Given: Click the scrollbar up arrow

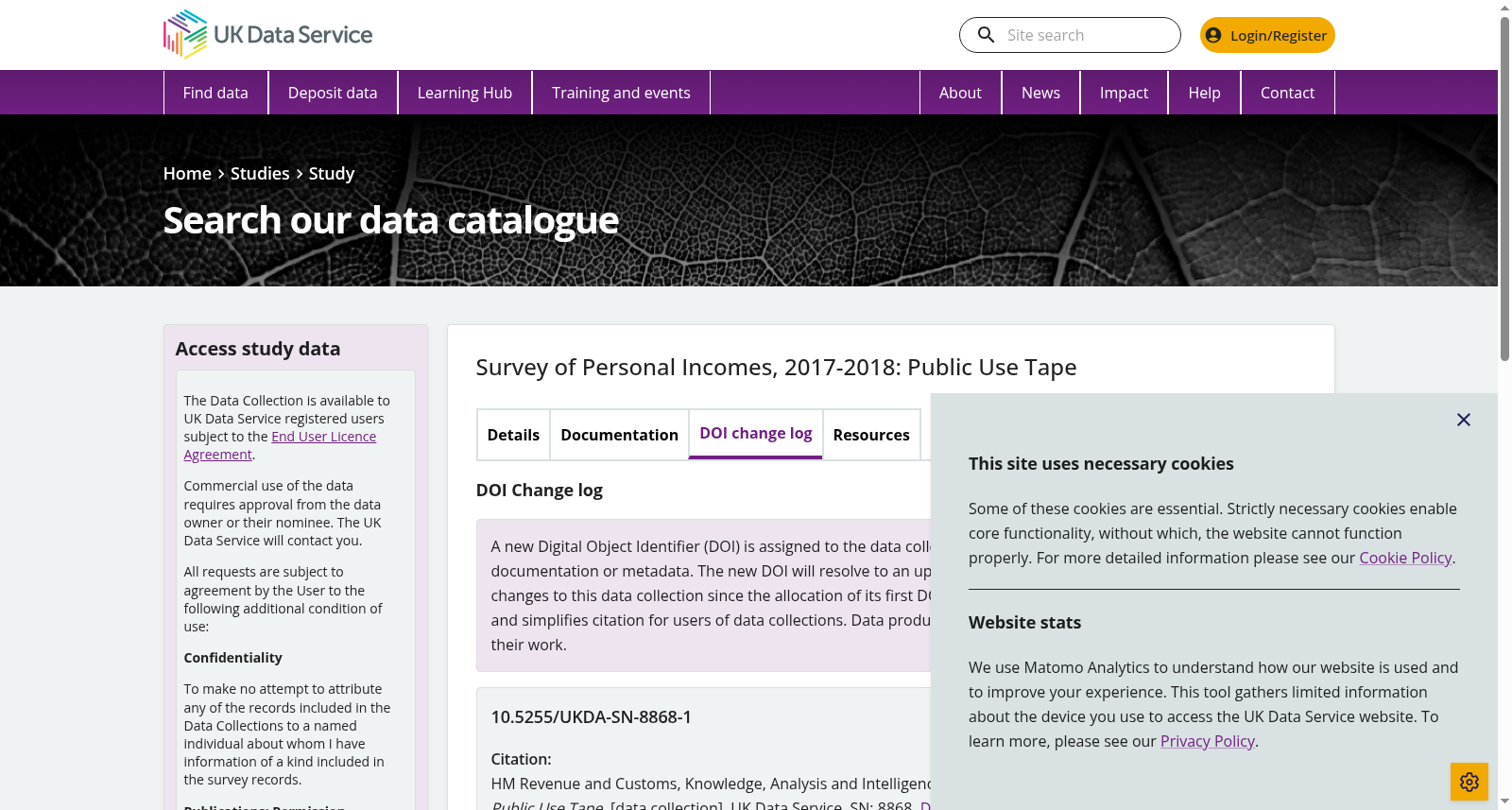Looking at the screenshot, I should pyautogui.click(x=1504, y=8).
